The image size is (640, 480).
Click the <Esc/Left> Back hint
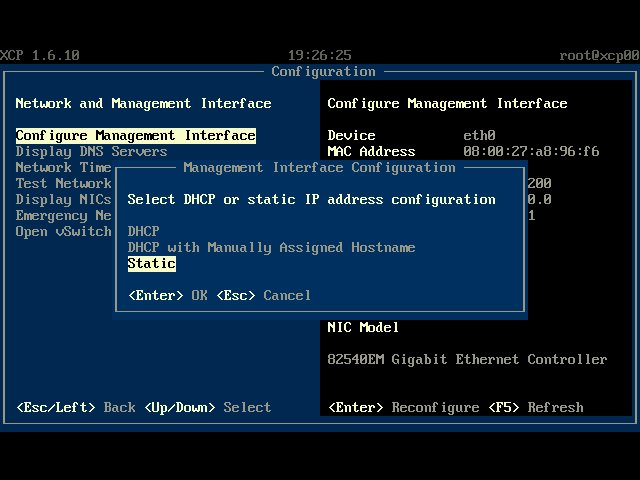76,407
